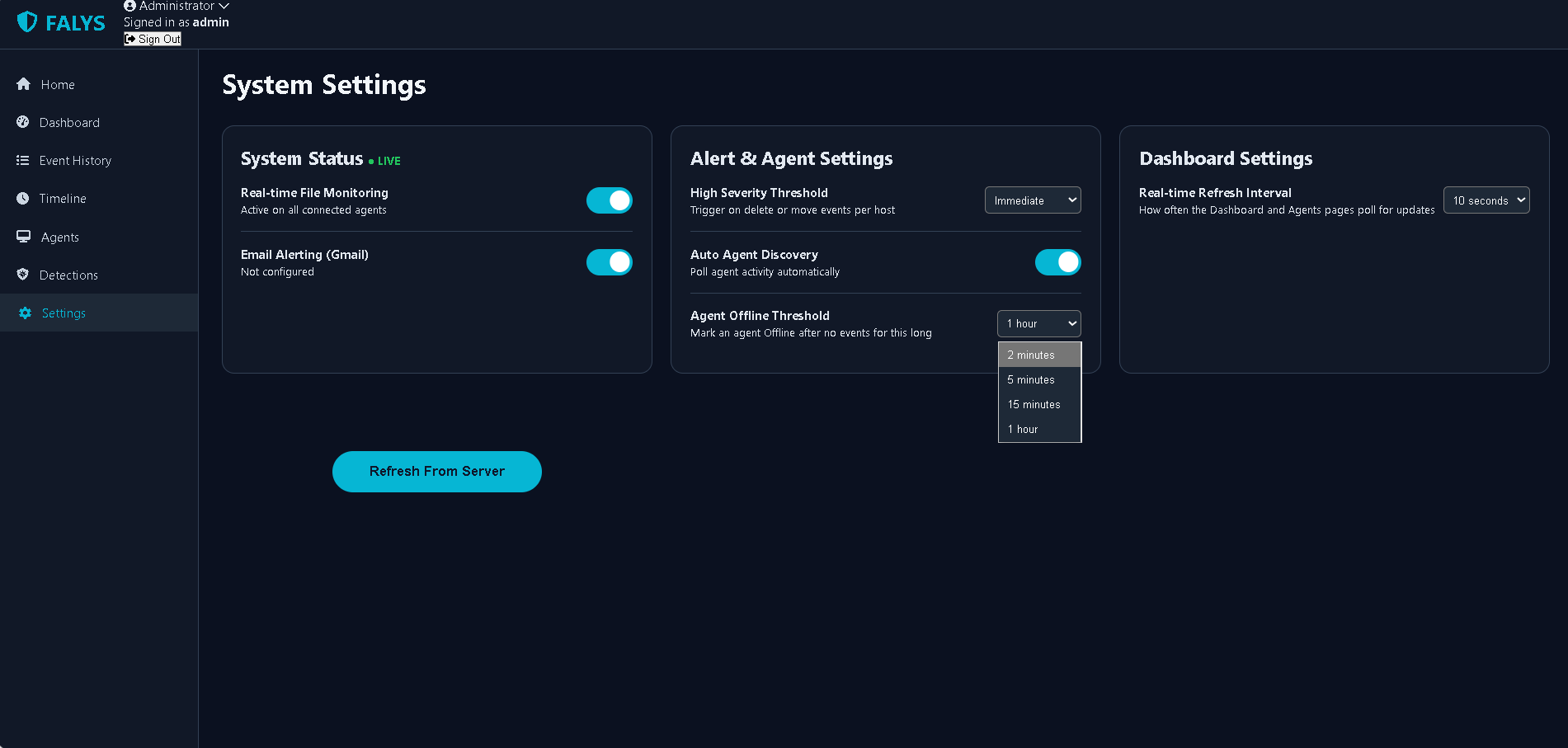
Task: Expand the Administrator account chevron
Action: (224, 6)
